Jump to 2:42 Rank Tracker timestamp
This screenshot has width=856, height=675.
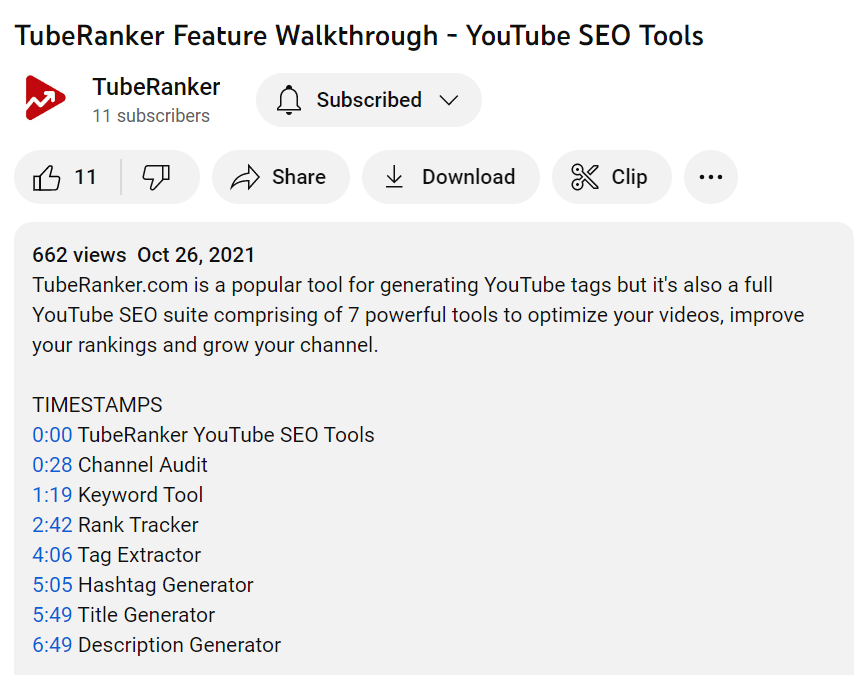click(x=52, y=525)
